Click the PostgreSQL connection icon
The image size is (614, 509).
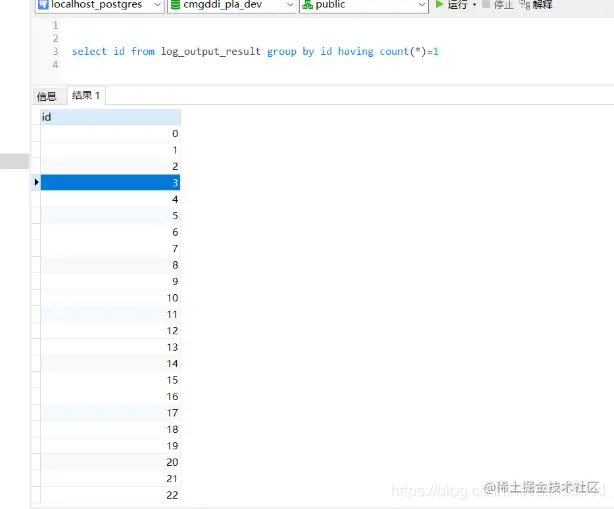tap(43, 5)
